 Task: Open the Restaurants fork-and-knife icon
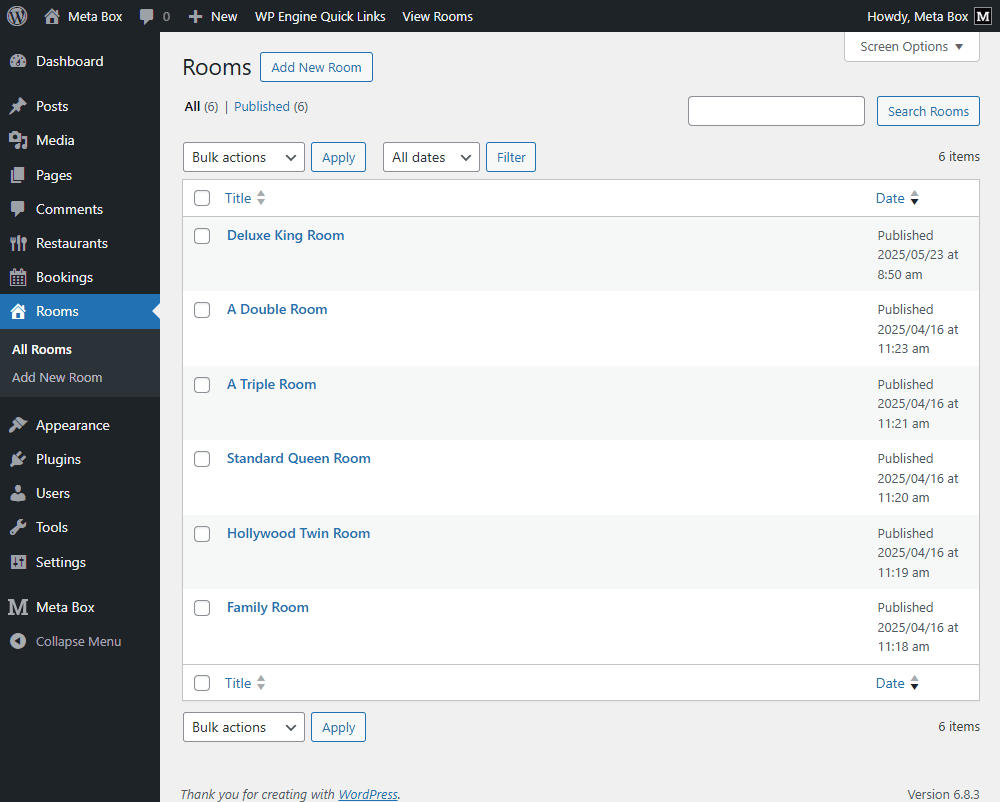(18, 243)
